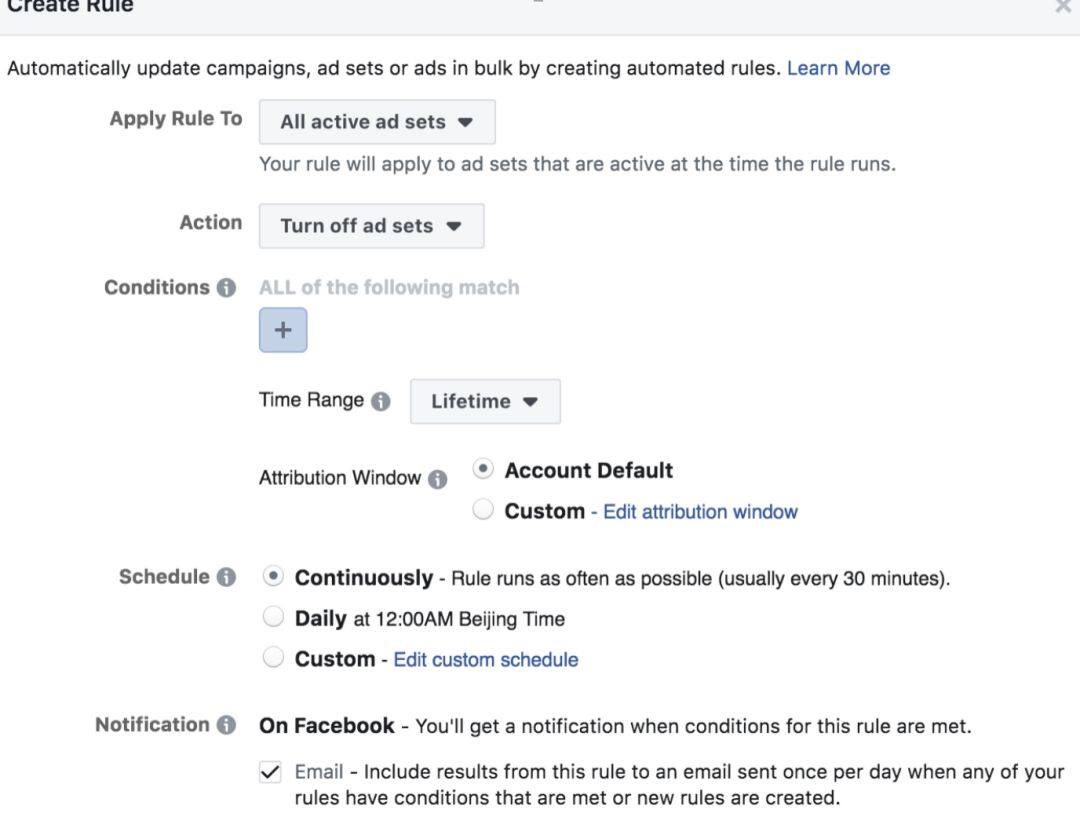
Task: Close the Create Rule dialog
Action: 1063,7
